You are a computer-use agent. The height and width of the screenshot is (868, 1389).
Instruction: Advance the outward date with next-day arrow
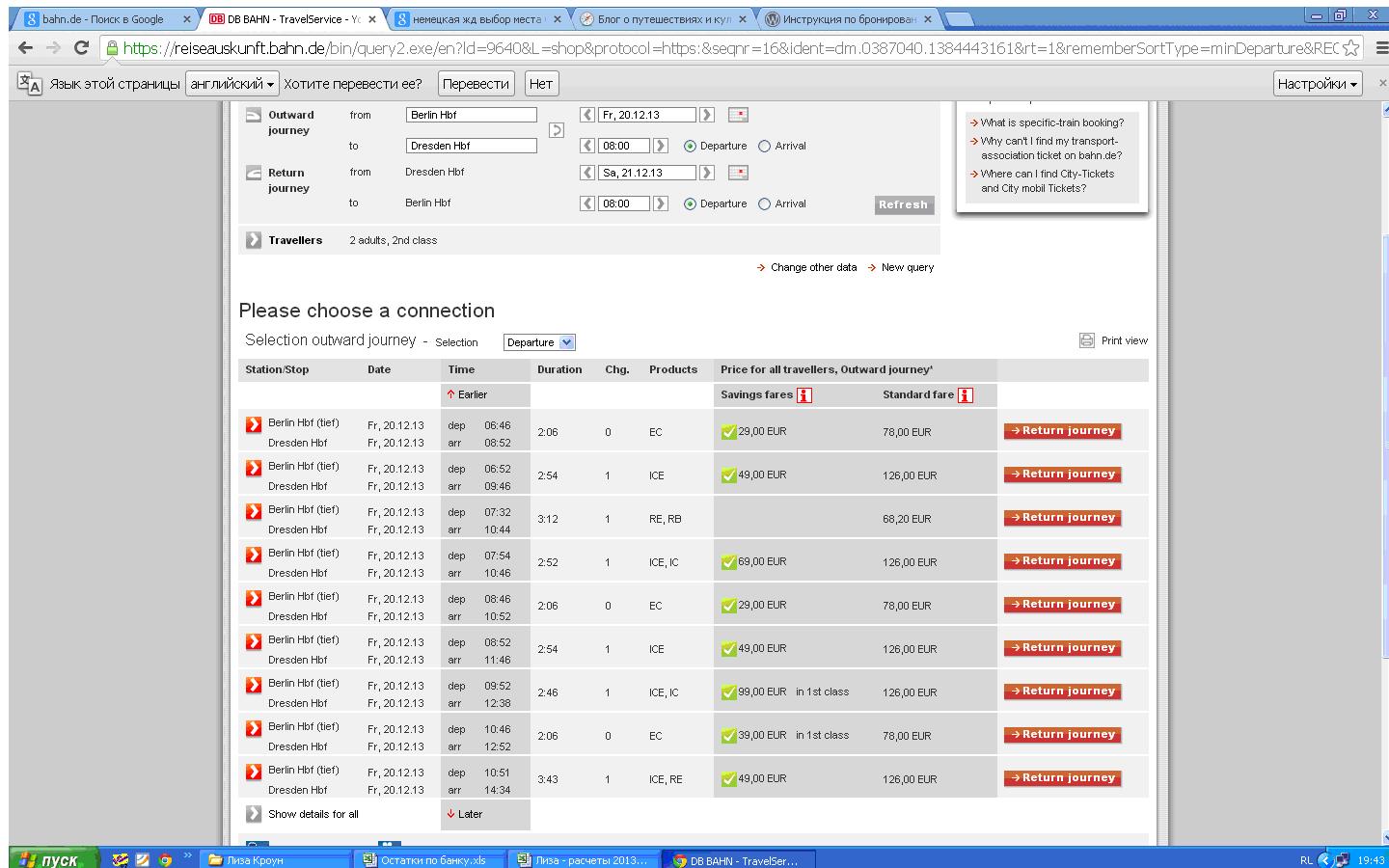tap(707, 115)
